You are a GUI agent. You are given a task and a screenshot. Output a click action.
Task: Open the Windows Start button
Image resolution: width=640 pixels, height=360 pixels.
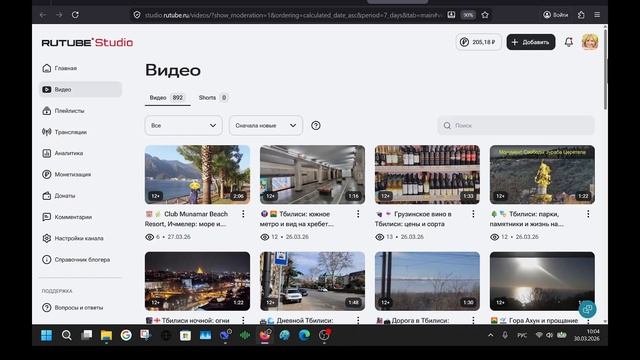click(47, 336)
